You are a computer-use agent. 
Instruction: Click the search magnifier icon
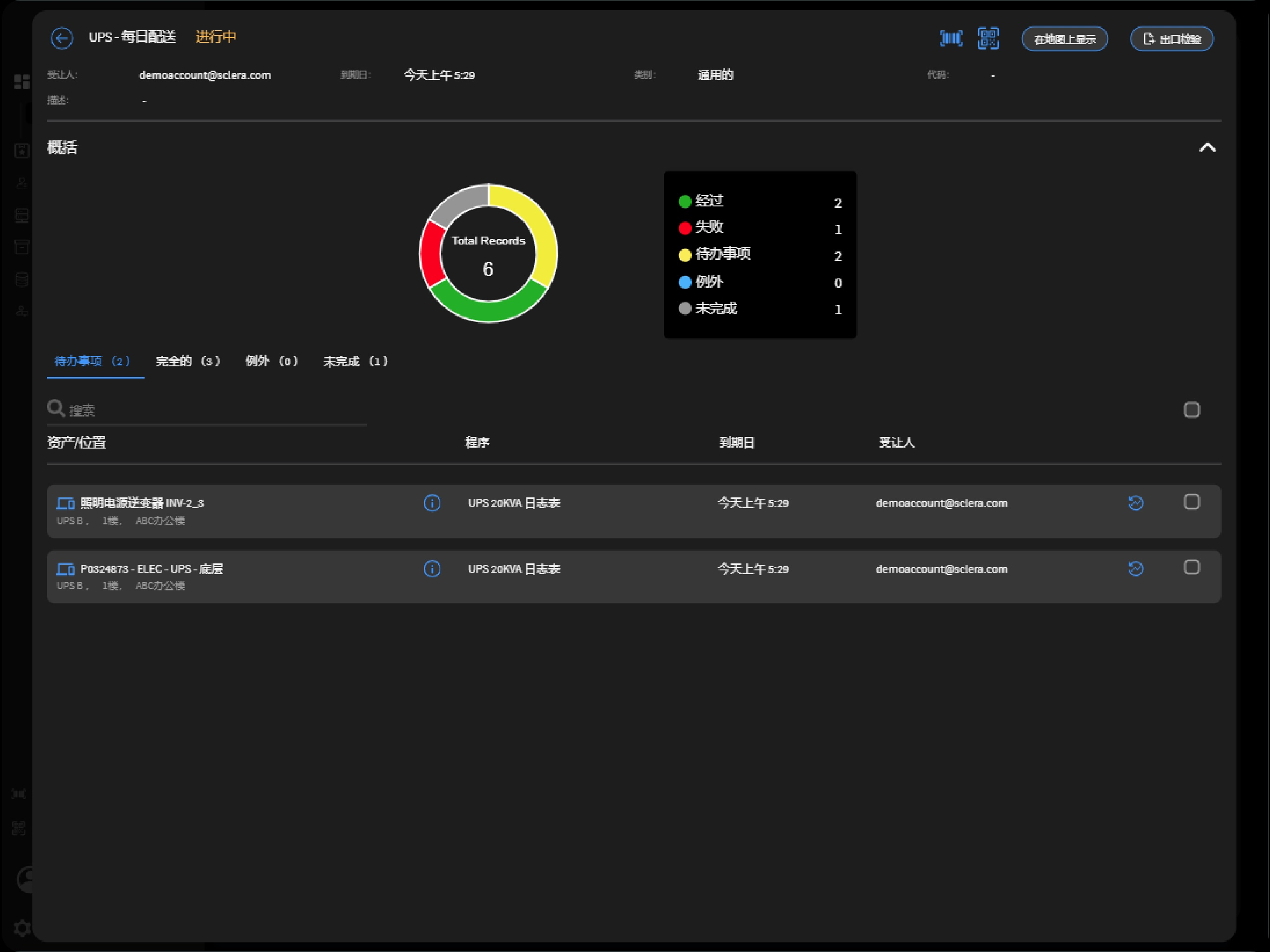[56, 409]
